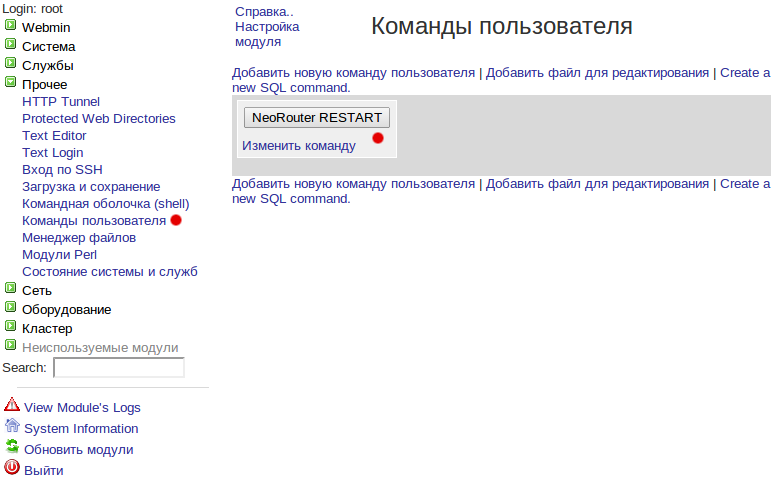
Task: Open the HTTP Tunnel module
Action: coord(61,102)
